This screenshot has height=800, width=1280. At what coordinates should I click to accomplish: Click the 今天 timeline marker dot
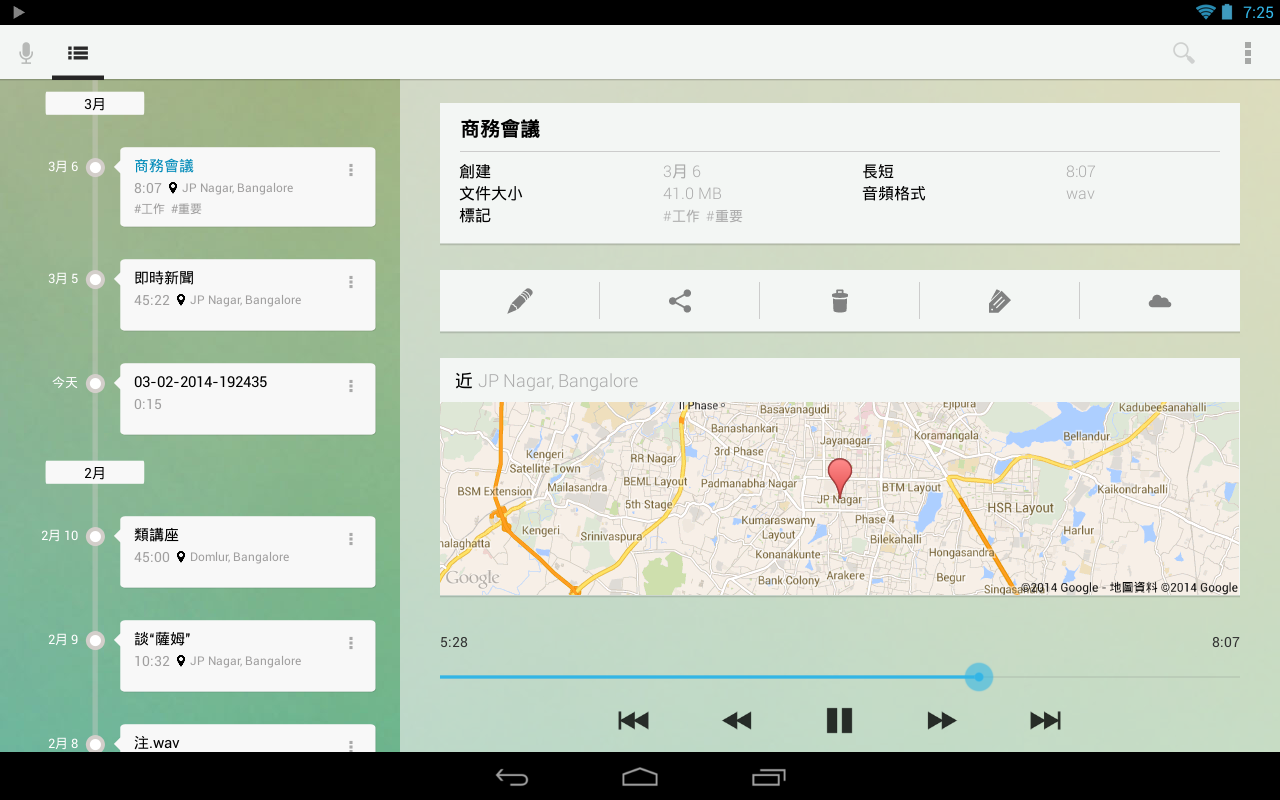(95, 383)
